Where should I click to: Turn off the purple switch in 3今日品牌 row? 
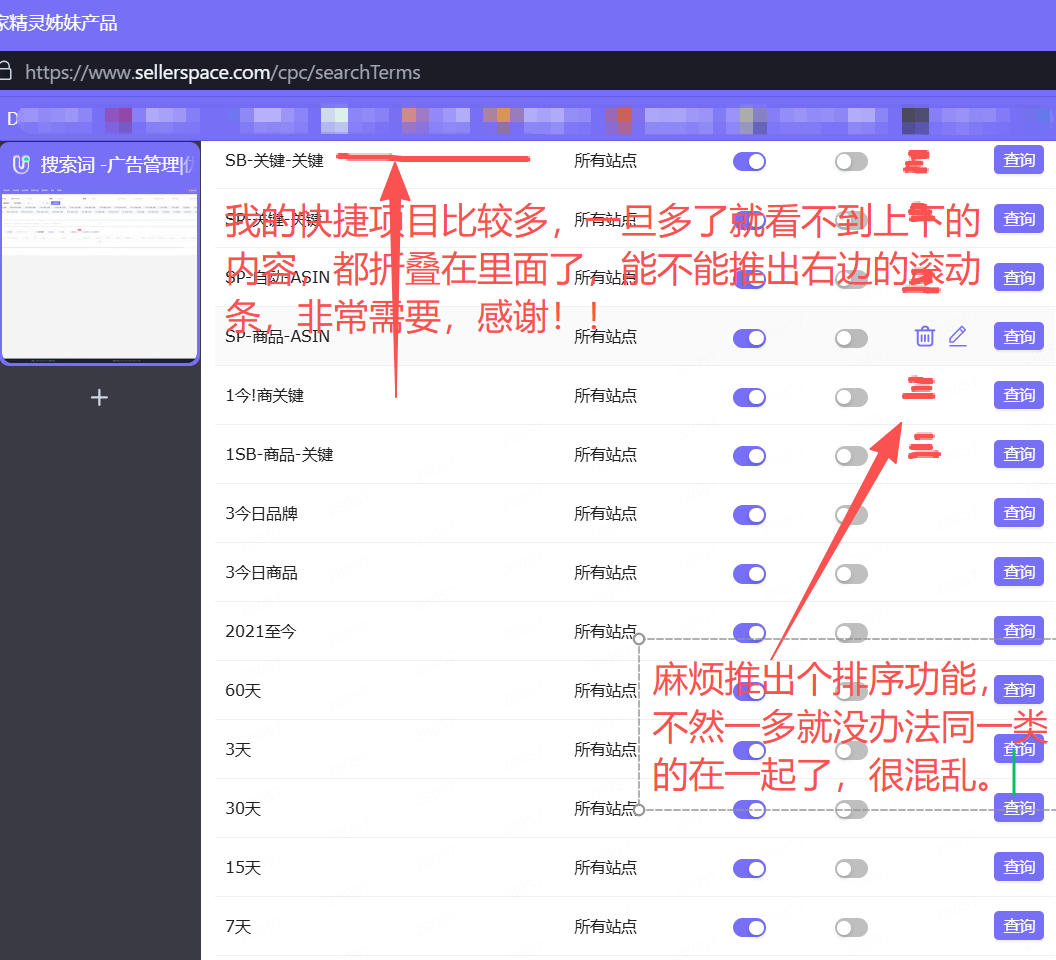tap(749, 514)
